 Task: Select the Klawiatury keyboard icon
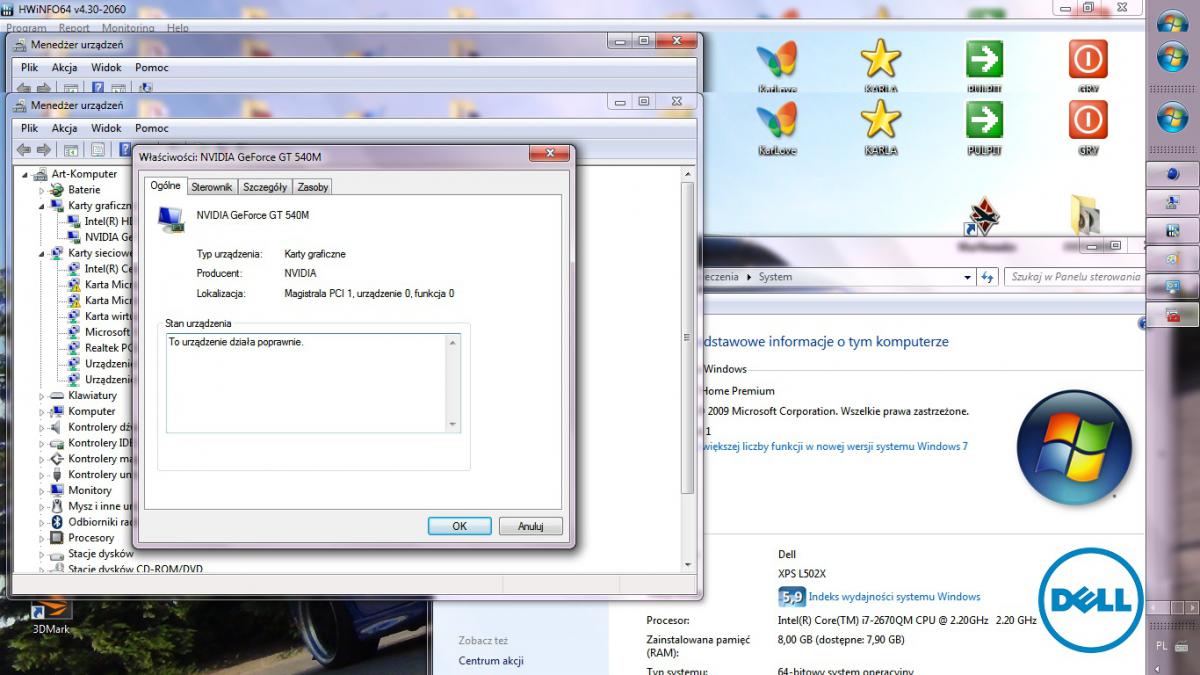coord(57,395)
